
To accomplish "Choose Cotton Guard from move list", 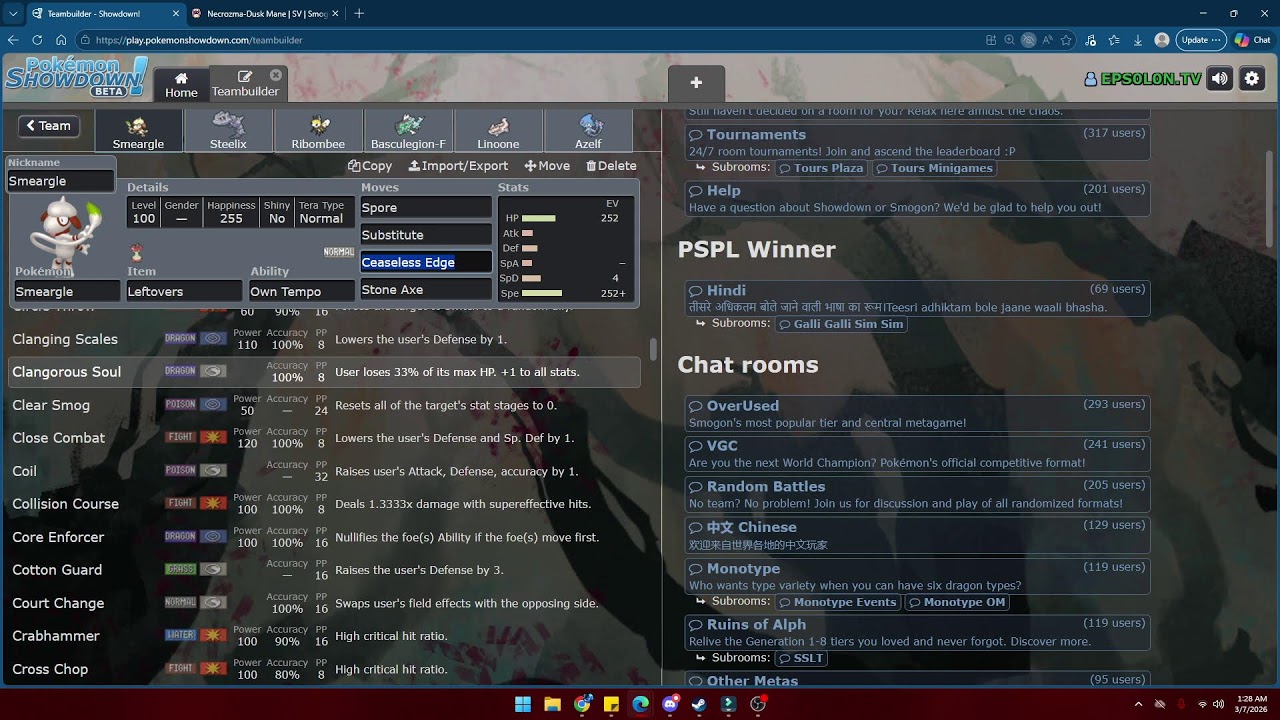I will click(325, 570).
